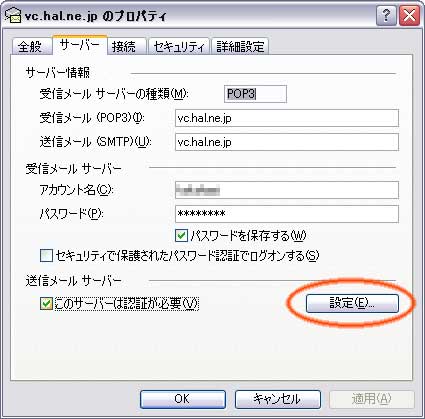Switch to the 全般 tab
This screenshot has width=425, height=419.
(x=31, y=46)
